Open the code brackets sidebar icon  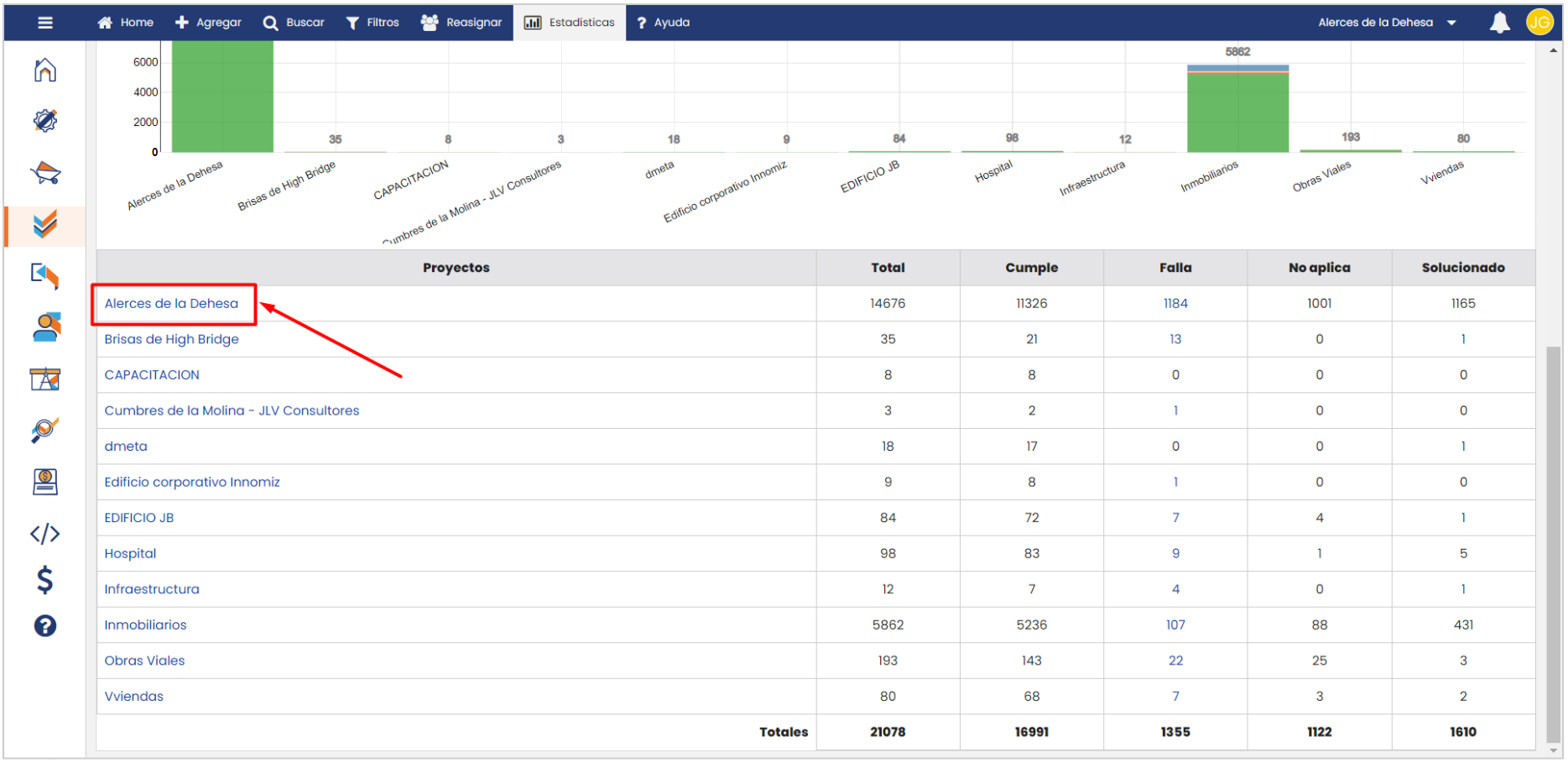tap(45, 534)
